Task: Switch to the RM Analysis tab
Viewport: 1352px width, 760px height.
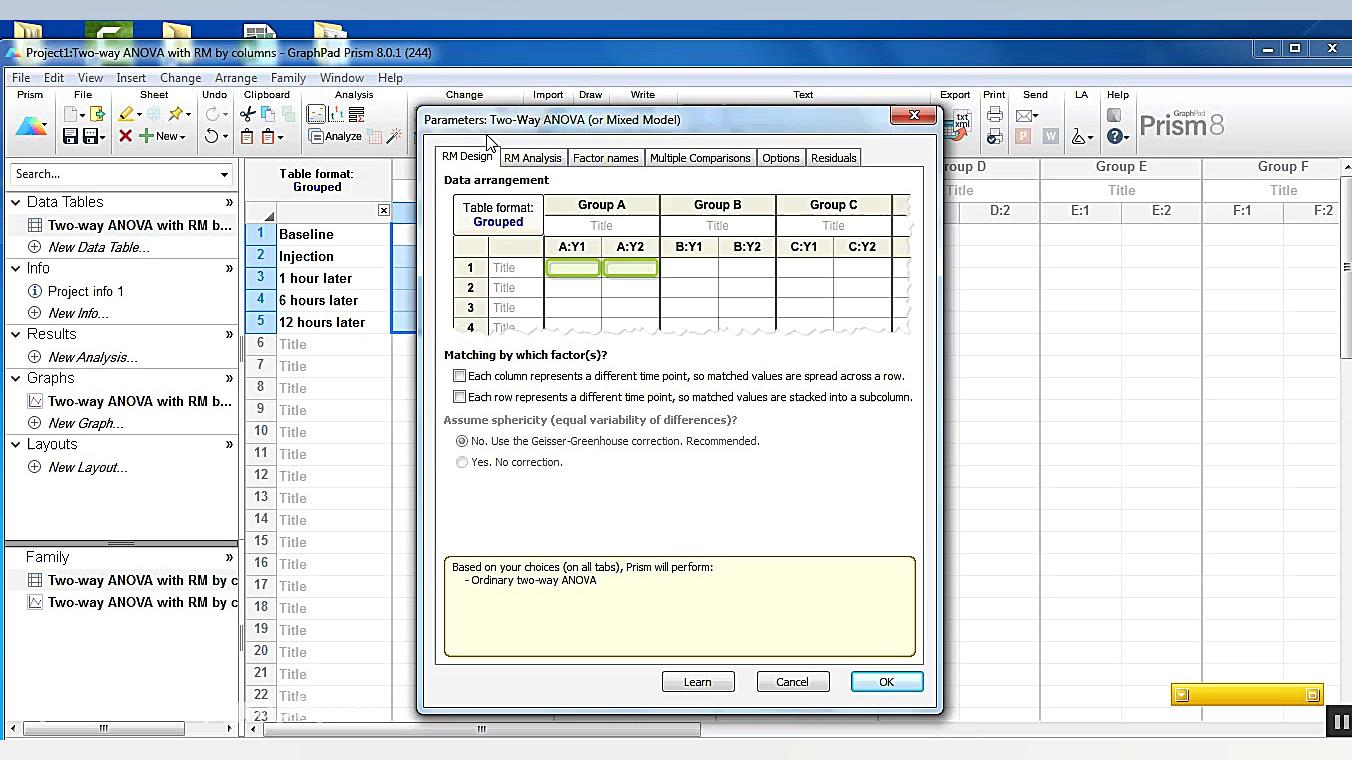Action: [532, 158]
